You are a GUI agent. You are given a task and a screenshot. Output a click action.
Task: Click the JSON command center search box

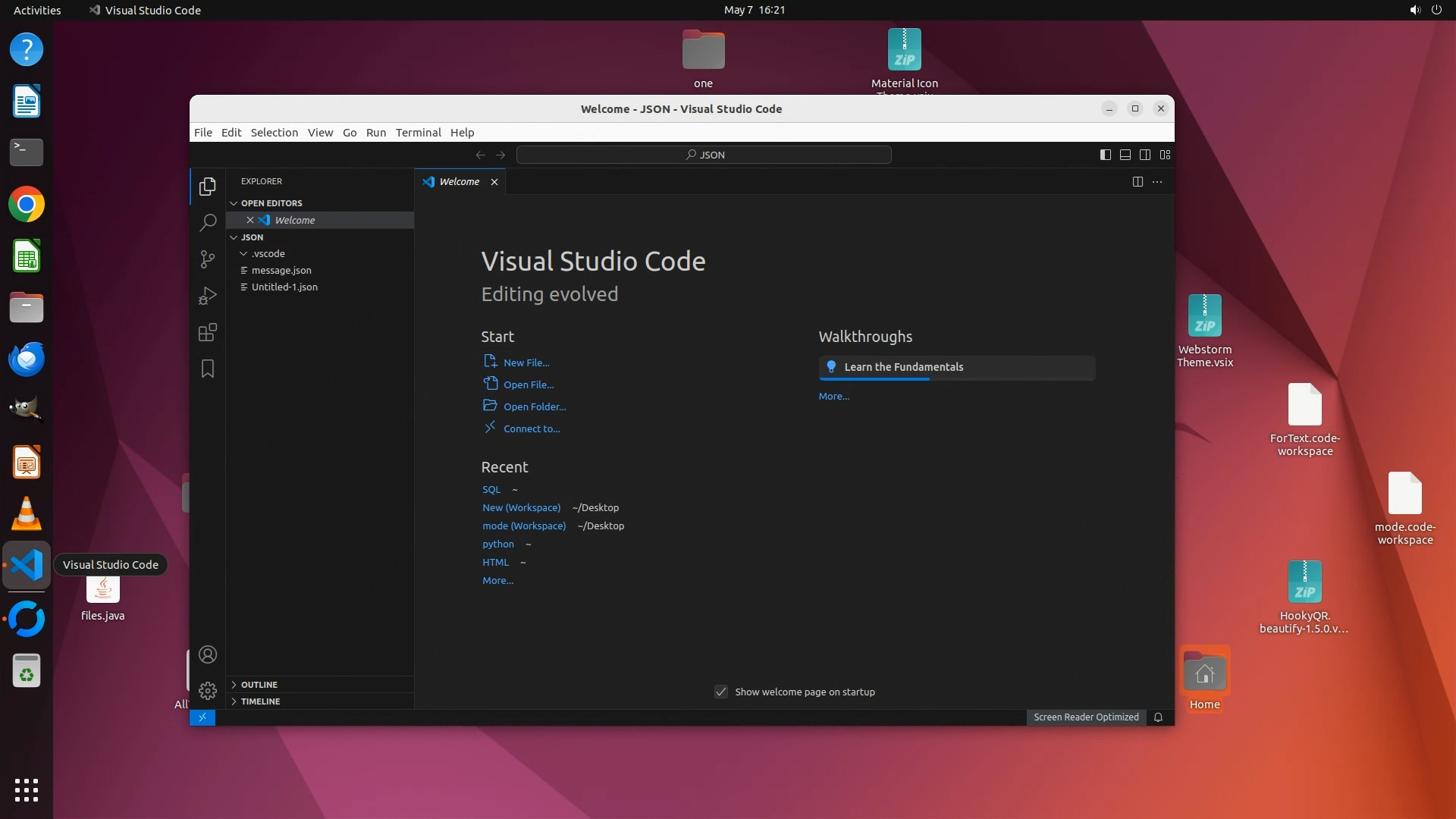click(x=704, y=155)
